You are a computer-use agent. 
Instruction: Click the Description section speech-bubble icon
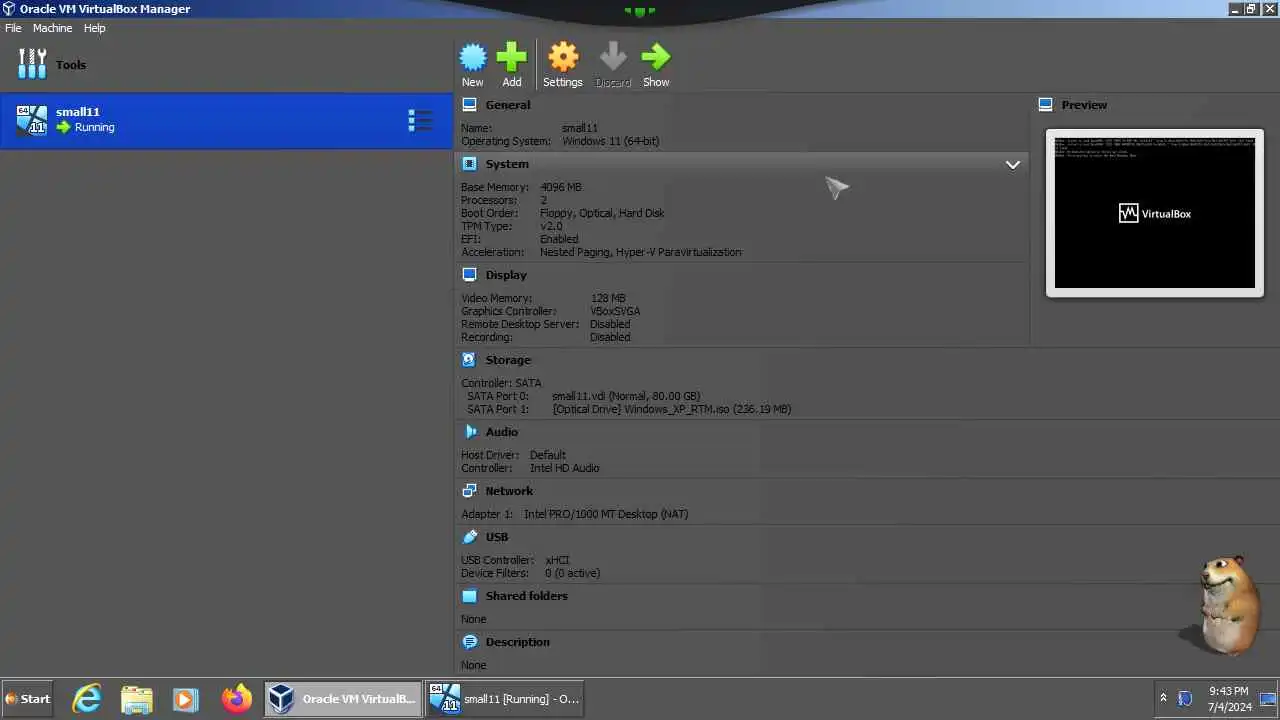pos(469,642)
